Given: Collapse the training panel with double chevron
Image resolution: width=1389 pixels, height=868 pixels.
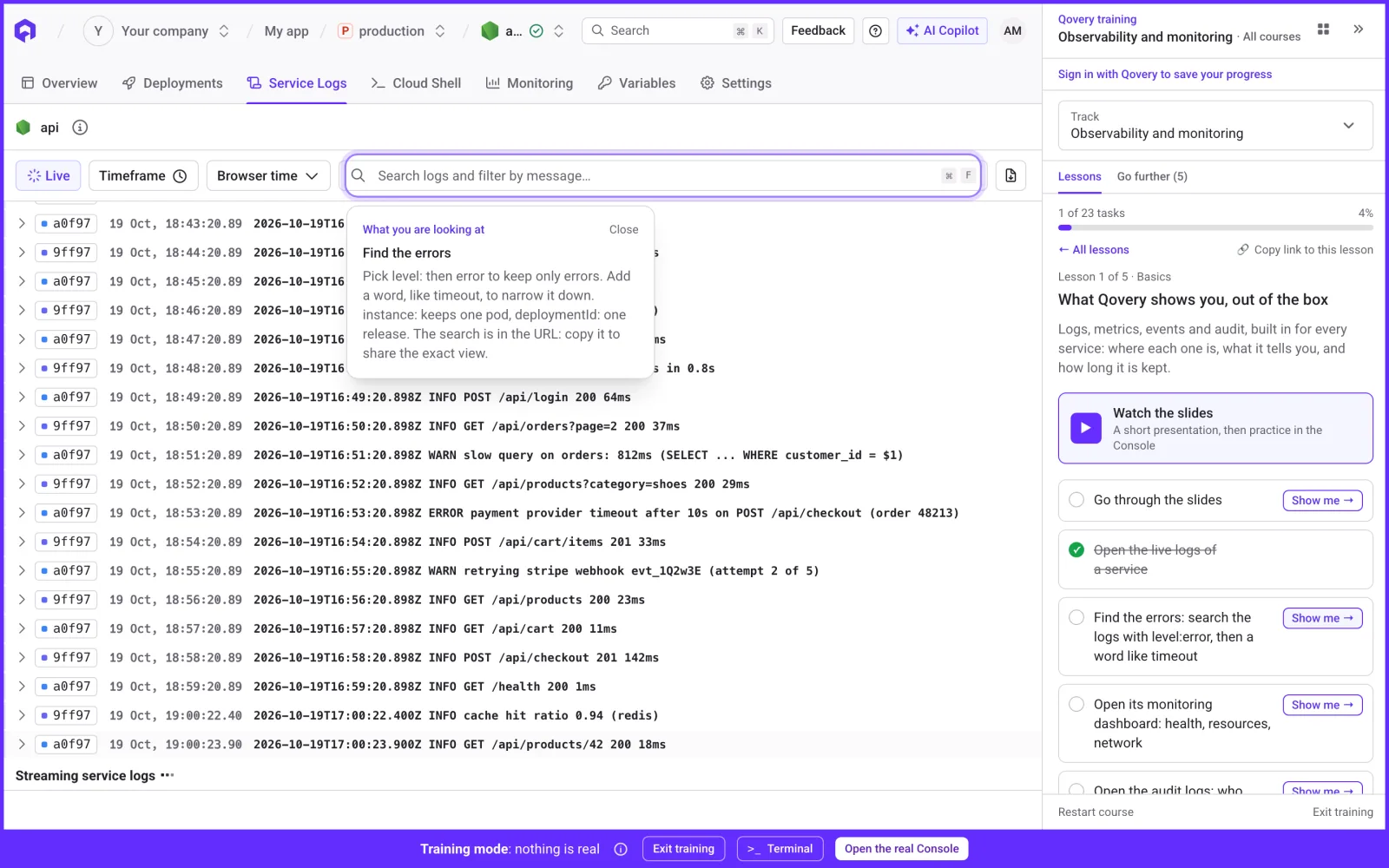Looking at the screenshot, I should point(1358,30).
